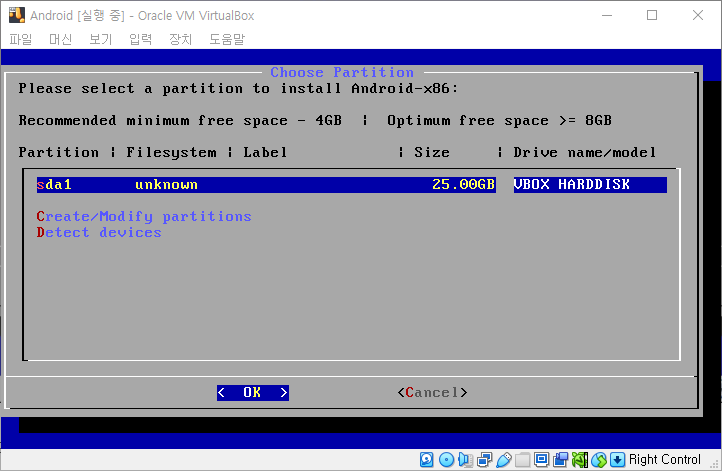Click the optical disc drive status icon
Viewport: 722px width, 471px height.
(446, 459)
